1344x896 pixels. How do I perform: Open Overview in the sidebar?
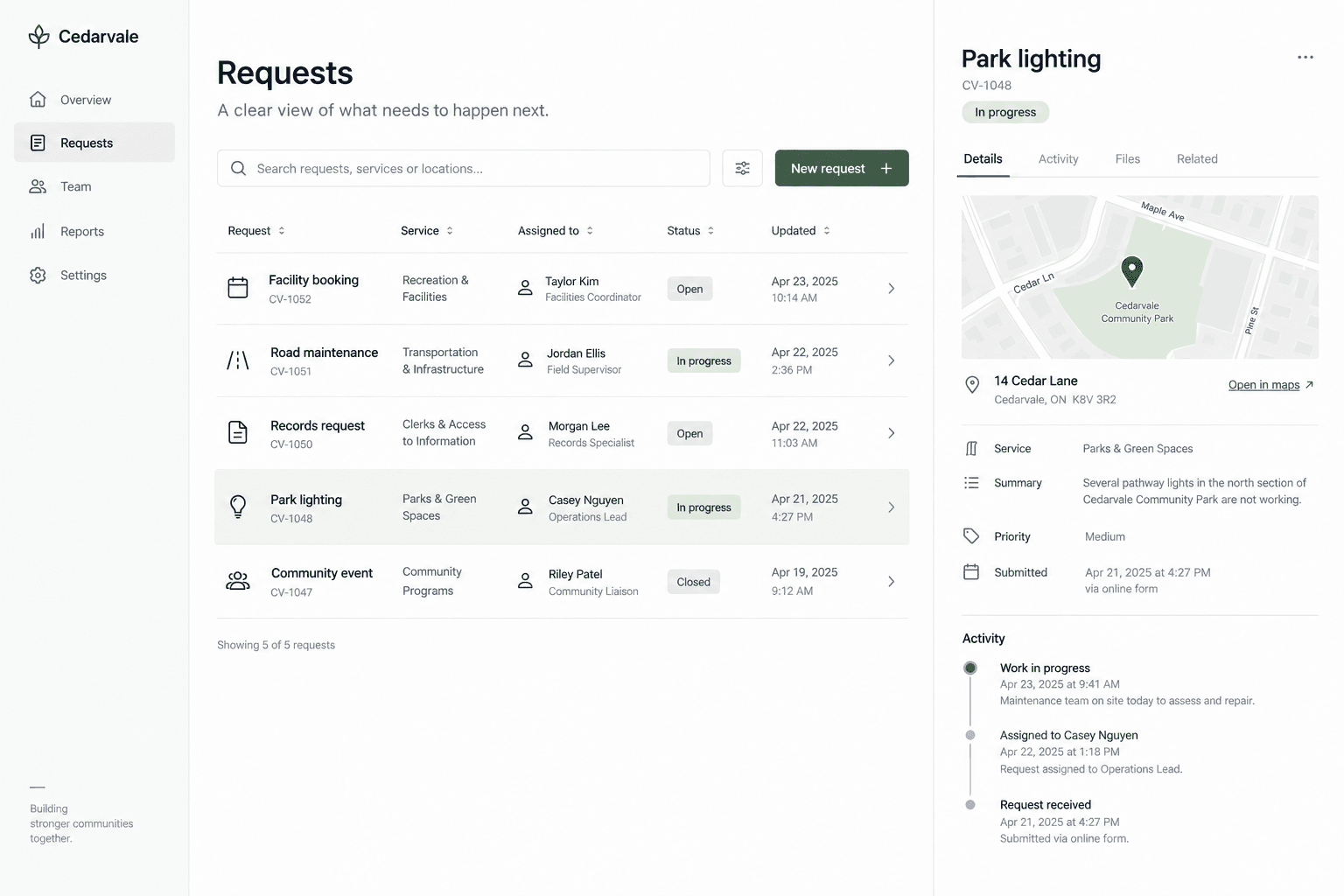[x=94, y=100]
